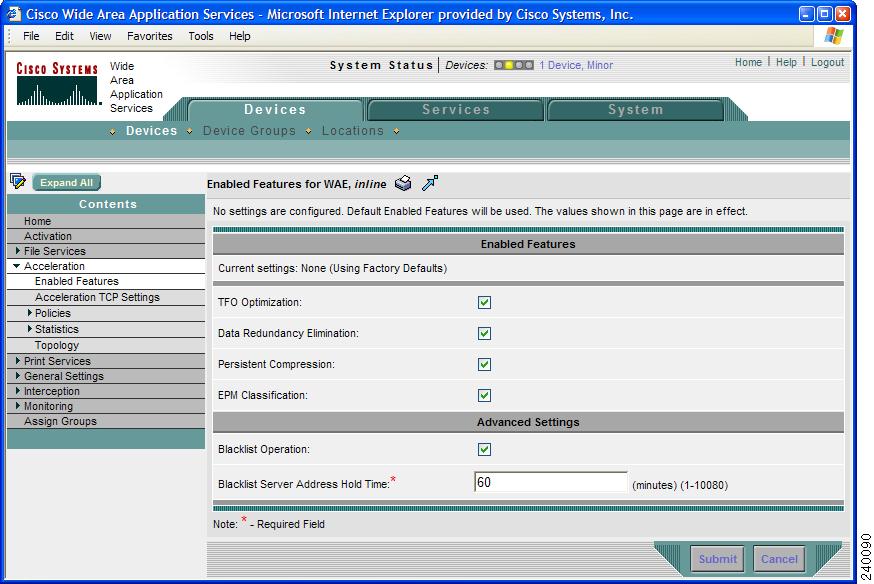Click the Windows flag logo in menu bar
The width and height of the screenshot is (874, 584).
pos(833,36)
